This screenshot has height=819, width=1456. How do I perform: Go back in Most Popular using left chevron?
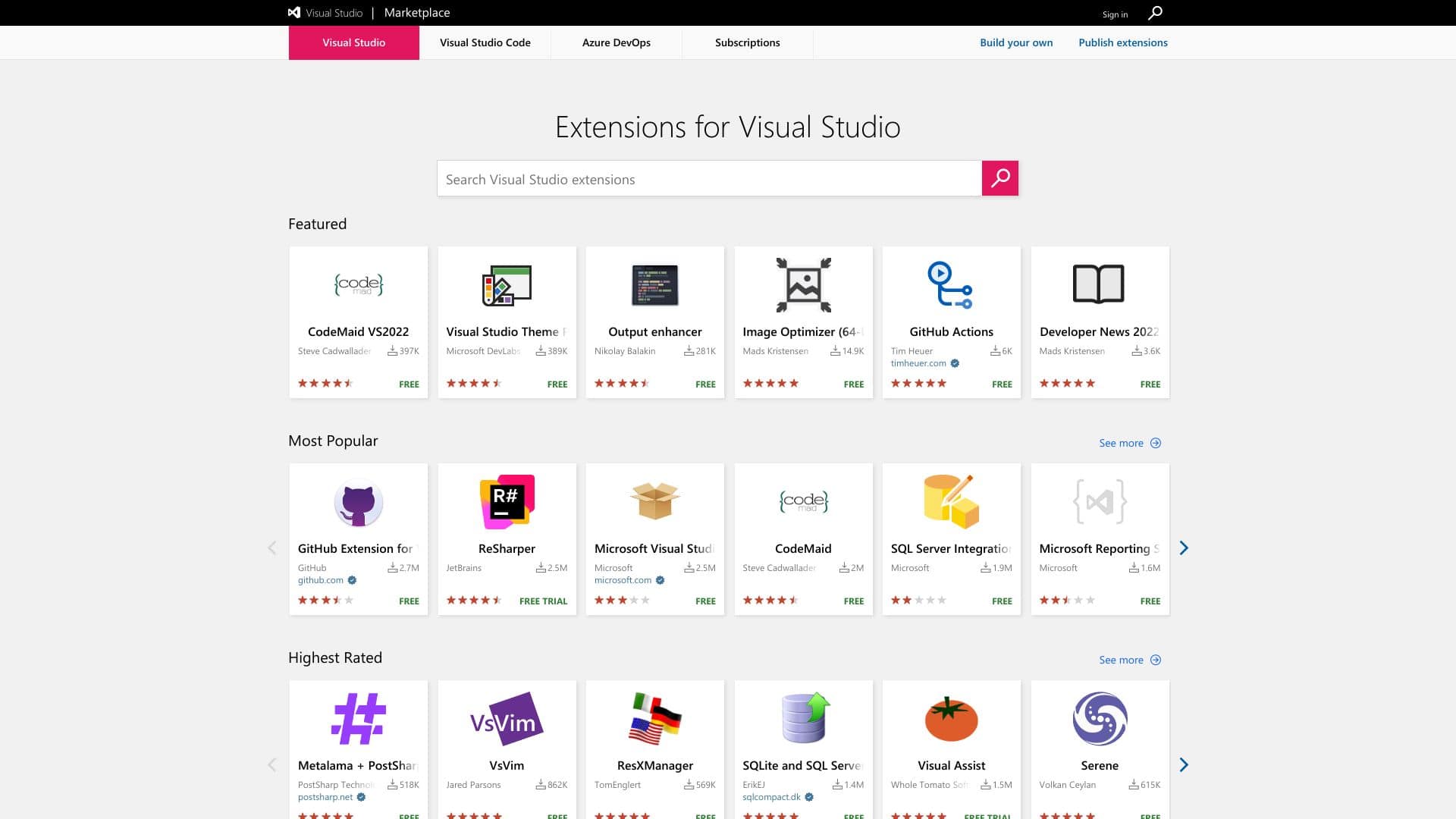coord(272,547)
